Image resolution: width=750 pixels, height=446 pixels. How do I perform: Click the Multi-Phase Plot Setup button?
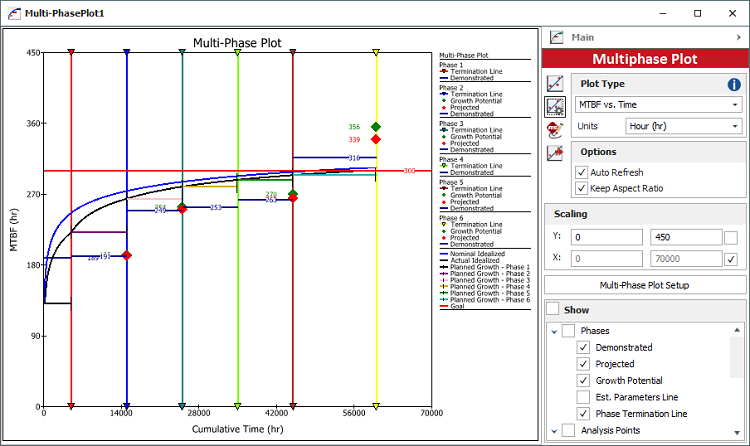click(x=645, y=285)
